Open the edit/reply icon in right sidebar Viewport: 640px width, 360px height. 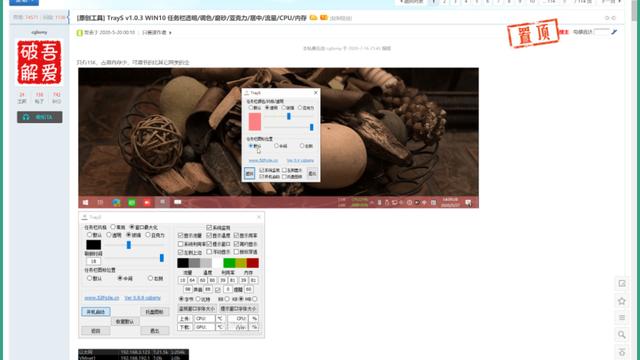pyautogui.click(x=622, y=283)
